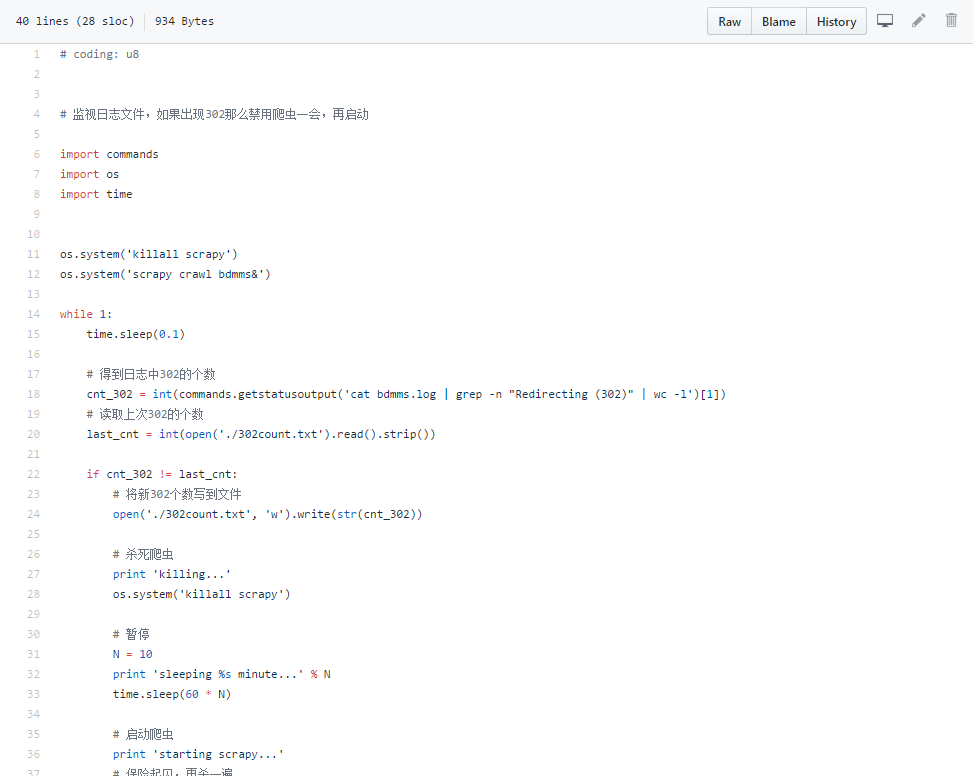Image resolution: width=973 pixels, height=776 pixels.
Task: Click the comment on line 19
Action: (x=145, y=414)
